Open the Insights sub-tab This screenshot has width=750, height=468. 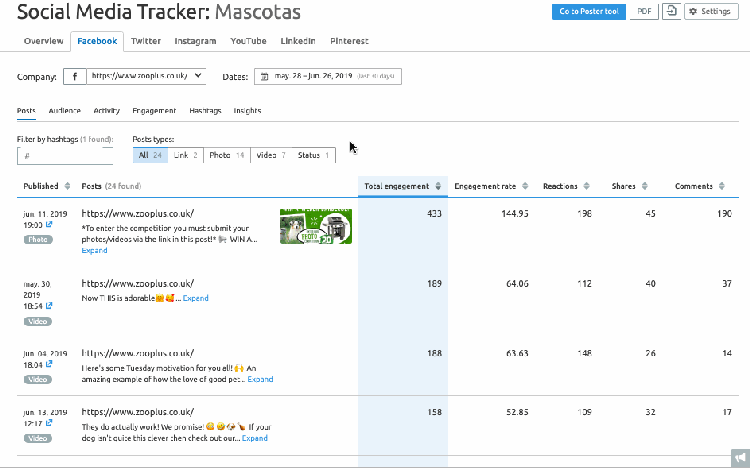(x=247, y=111)
